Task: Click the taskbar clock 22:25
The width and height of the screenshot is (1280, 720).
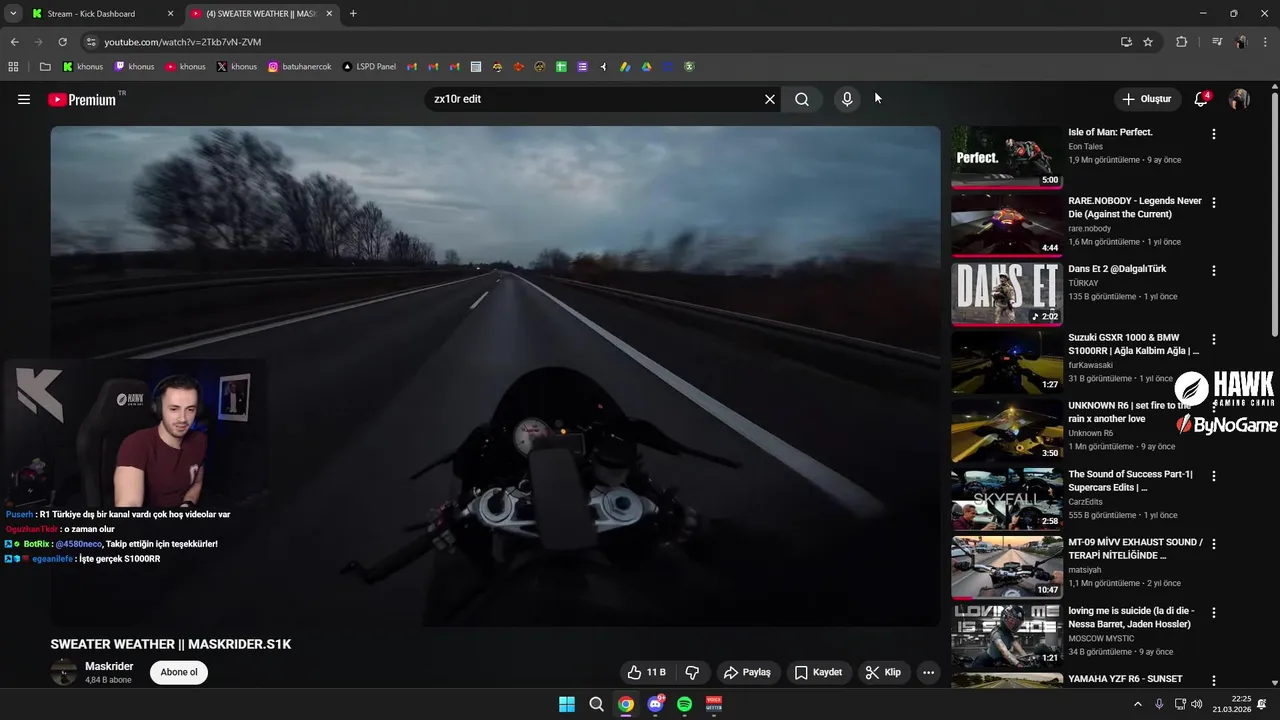Action: [1232, 704]
